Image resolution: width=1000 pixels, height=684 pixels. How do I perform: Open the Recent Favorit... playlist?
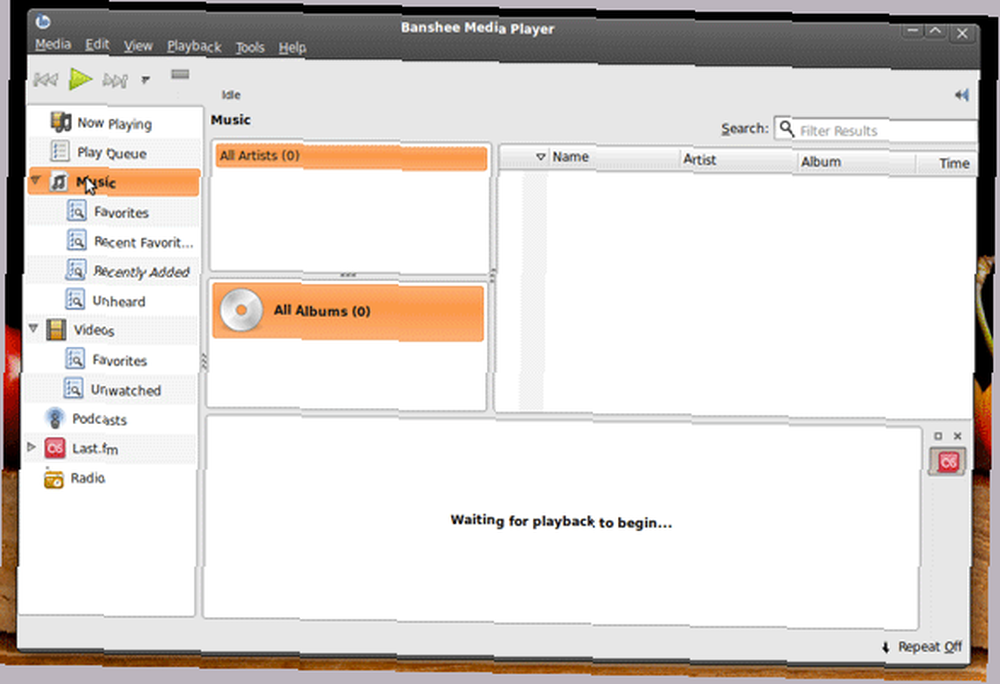pos(143,242)
